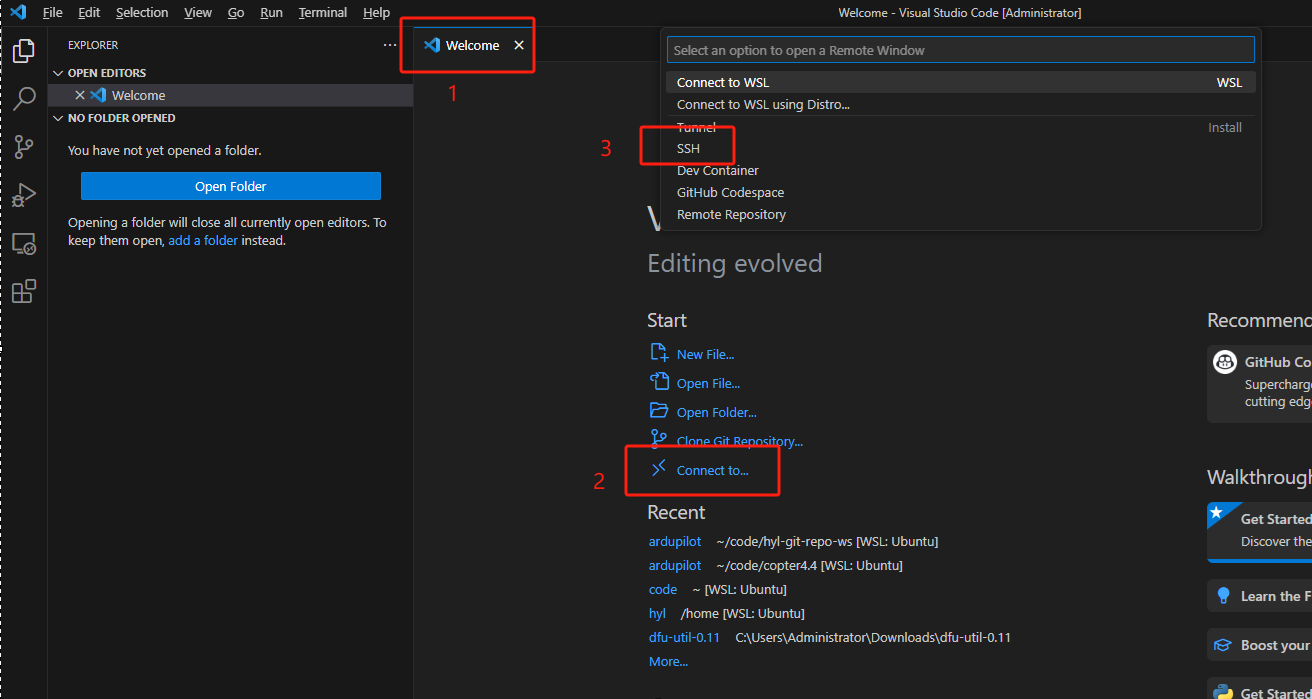Open the Selection menu
The height and width of the screenshot is (699, 1312).
coord(142,12)
